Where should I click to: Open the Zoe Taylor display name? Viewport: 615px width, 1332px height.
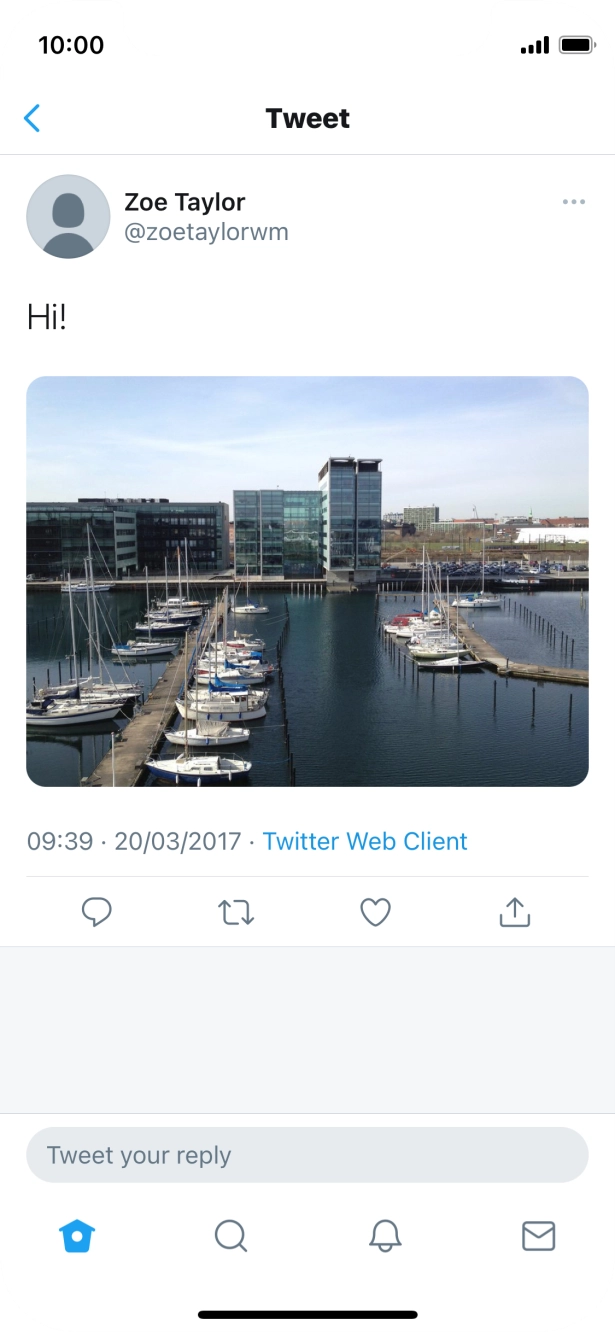click(x=185, y=202)
